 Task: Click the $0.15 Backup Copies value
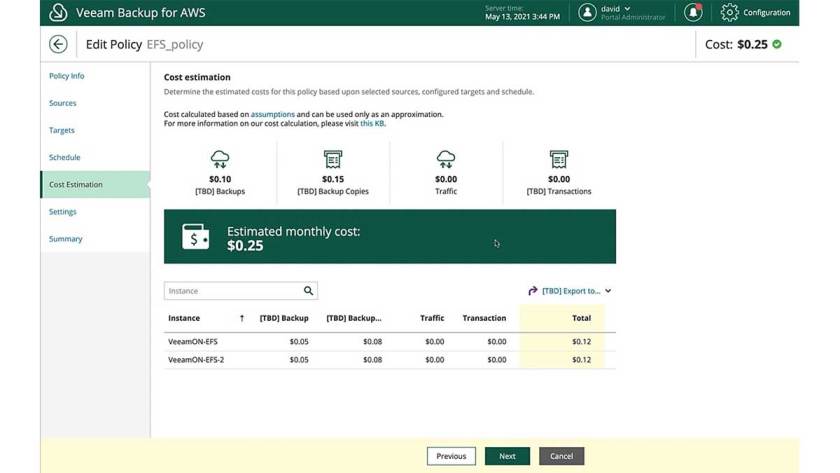tap(333, 179)
